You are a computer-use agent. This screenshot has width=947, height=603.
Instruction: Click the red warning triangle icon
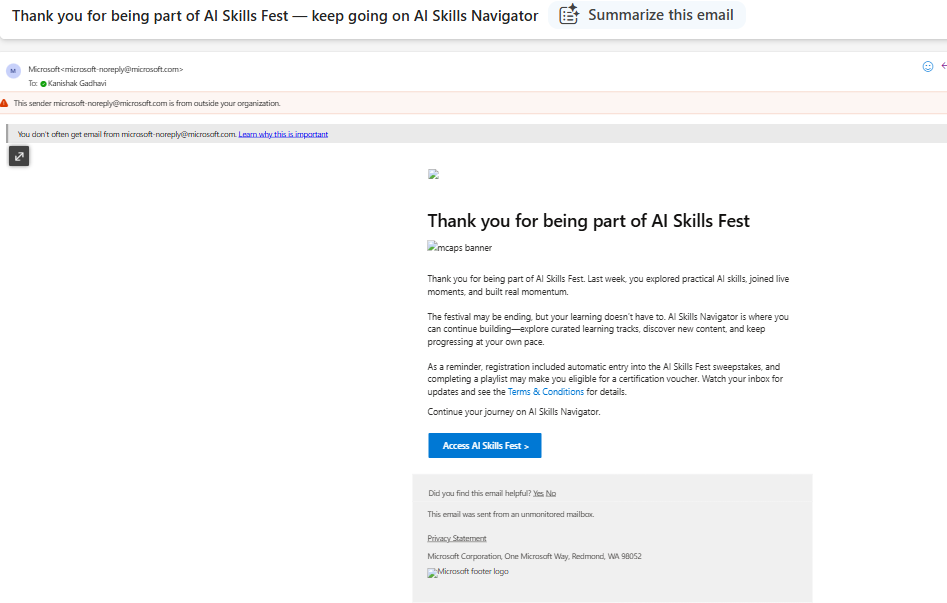tap(4, 103)
